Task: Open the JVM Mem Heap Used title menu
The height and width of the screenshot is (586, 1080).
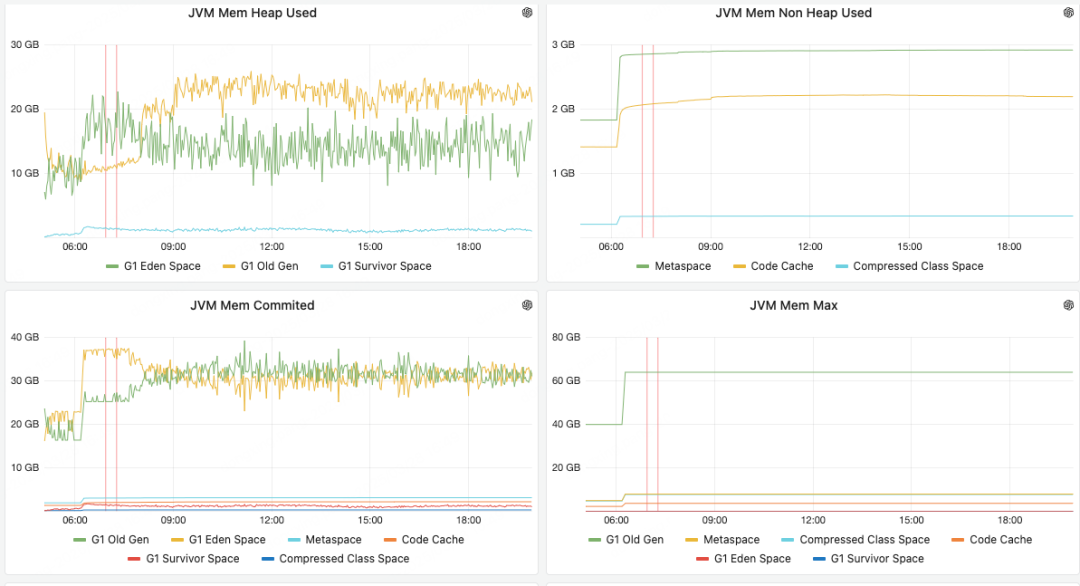Action: tap(252, 13)
